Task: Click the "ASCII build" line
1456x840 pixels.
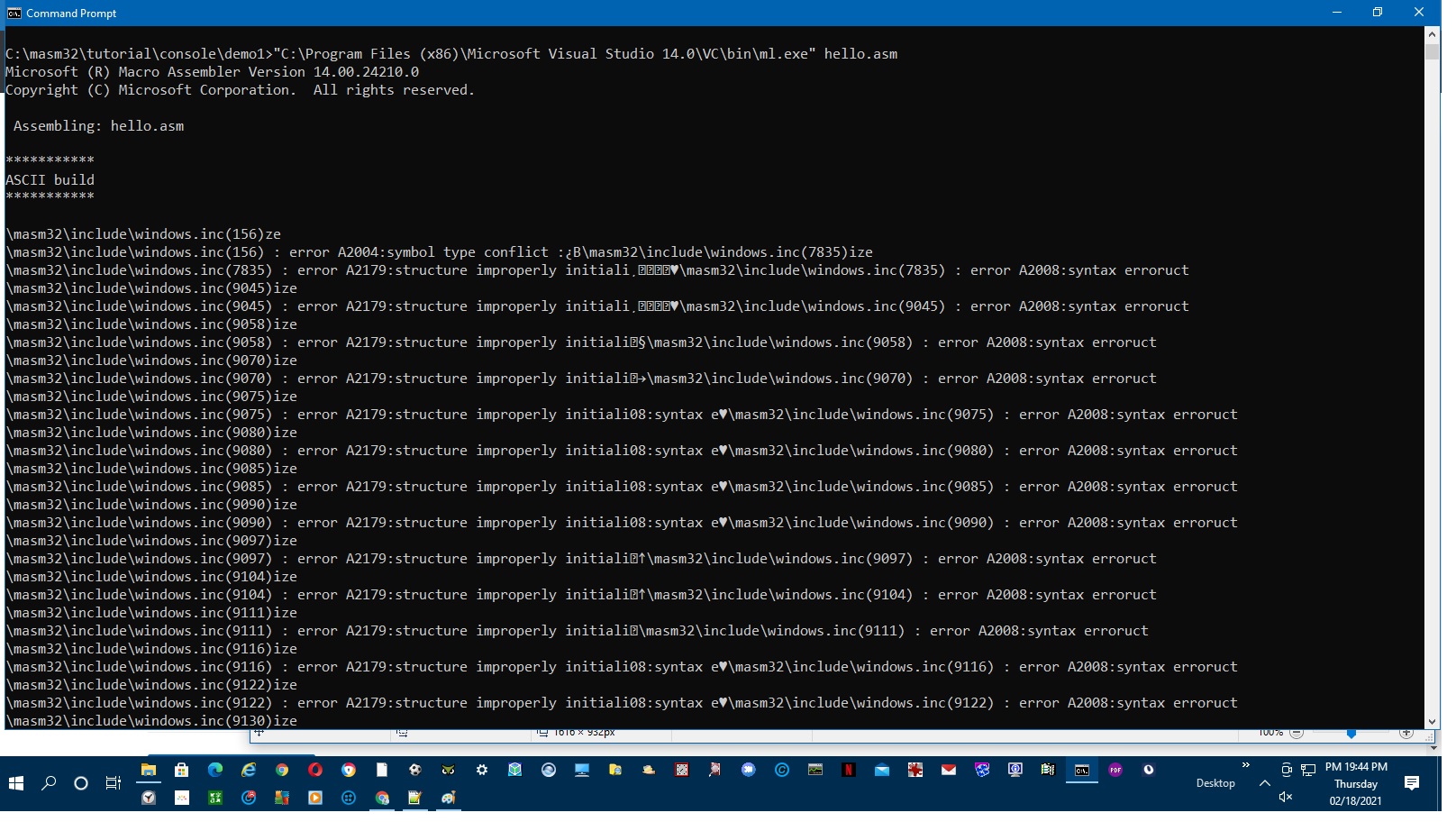Action: pos(50,180)
